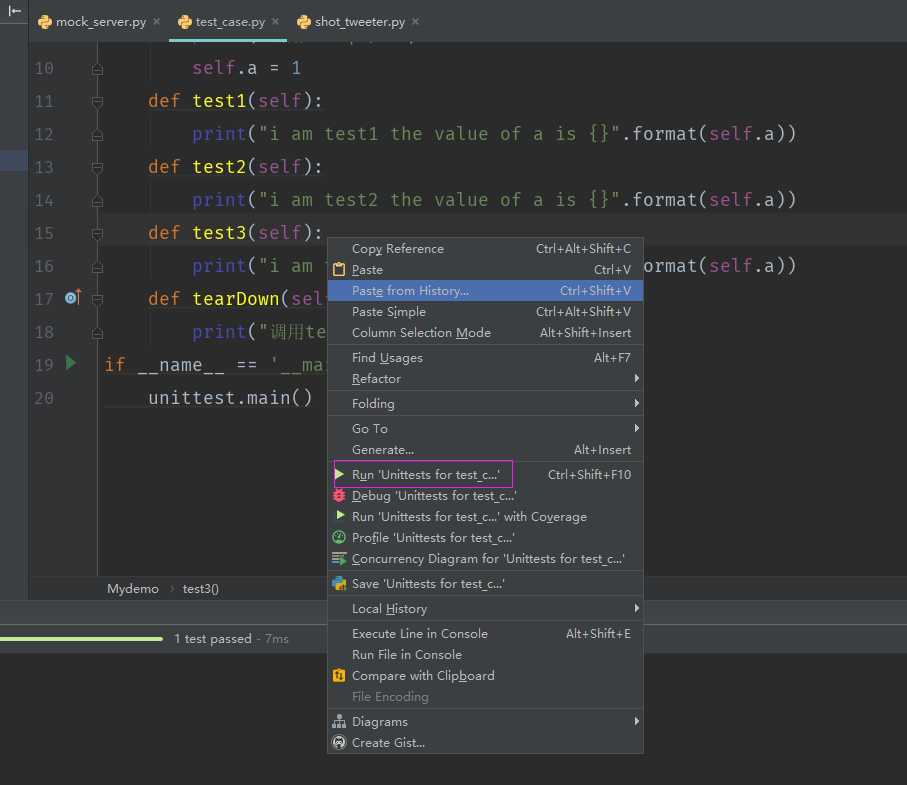
Task: Click the collapse panel icon at top left
Action: click(14, 10)
